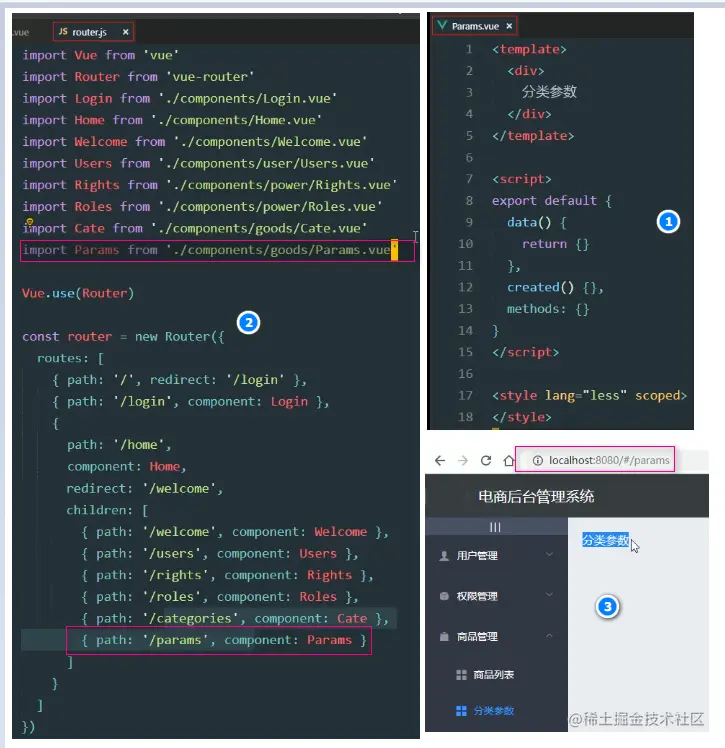Viewport: 725px width, 748px height.
Task: Collapse the 商品管理 menu
Action: tap(496, 636)
